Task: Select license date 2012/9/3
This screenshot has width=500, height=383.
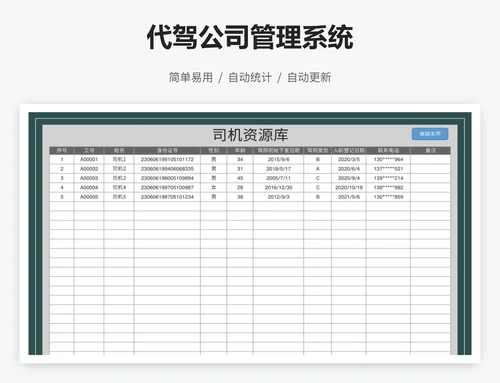Action: (x=279, y=197)
